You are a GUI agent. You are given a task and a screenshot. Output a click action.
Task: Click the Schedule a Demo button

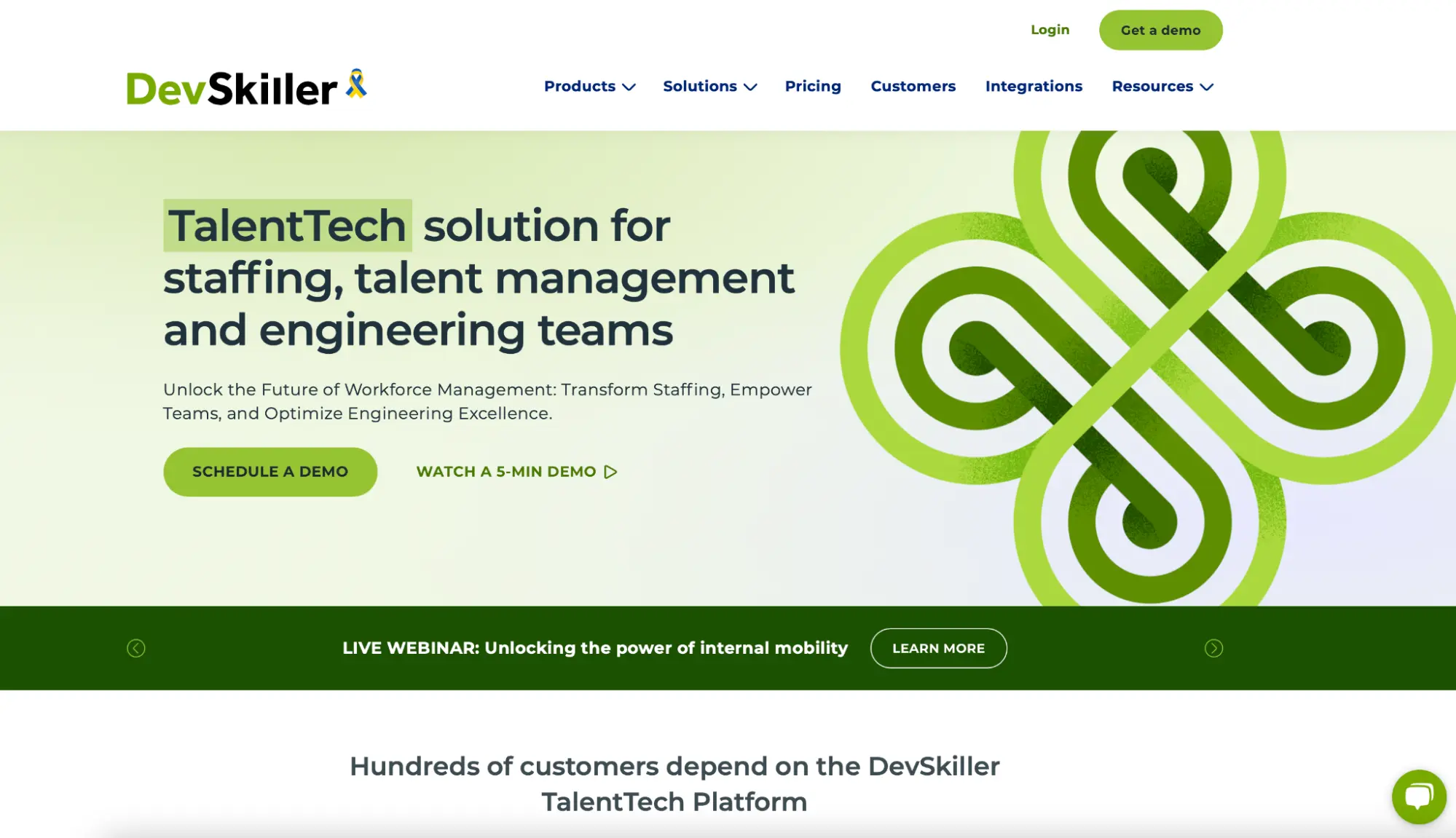point(270,471)
